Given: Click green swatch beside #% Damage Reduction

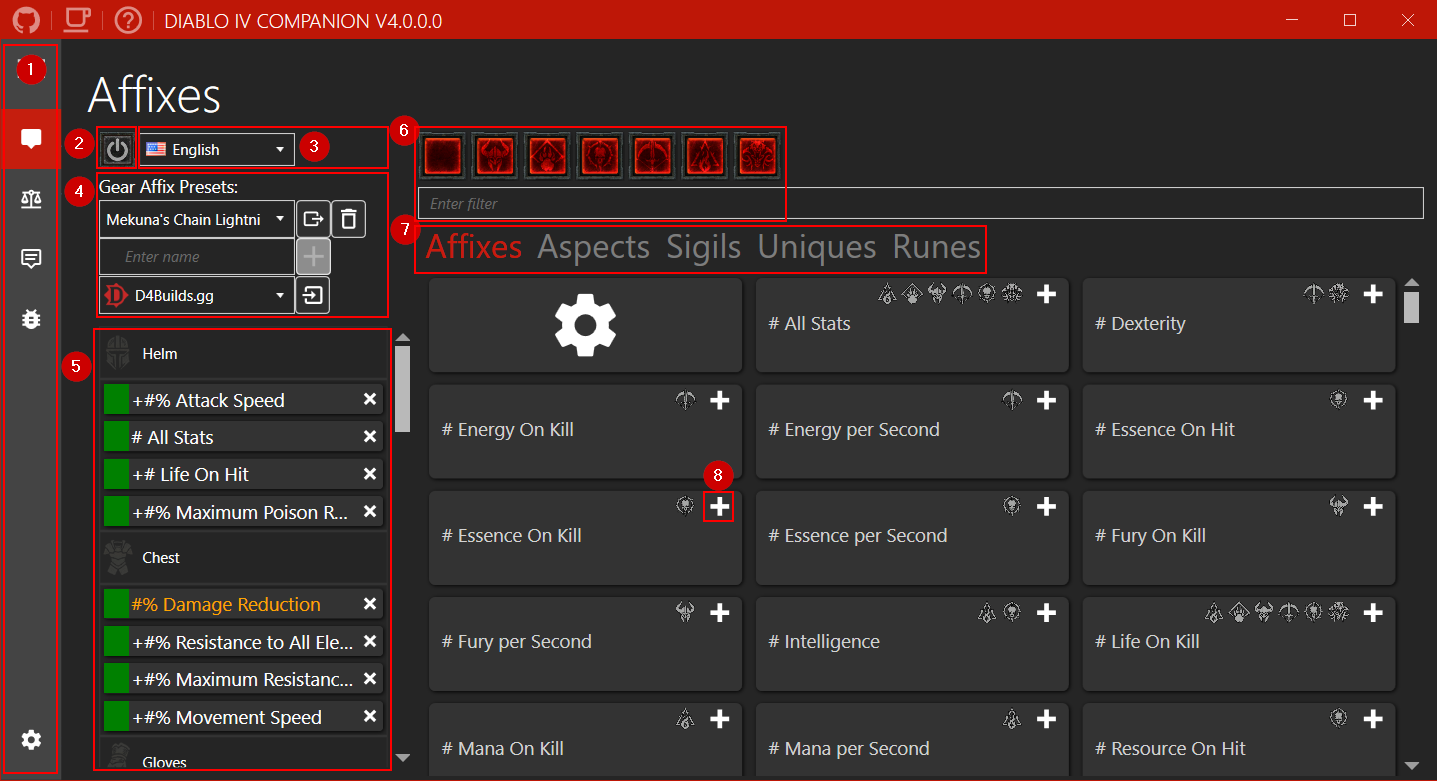Looking at the screenshot, I should click(x=117, y=604).
